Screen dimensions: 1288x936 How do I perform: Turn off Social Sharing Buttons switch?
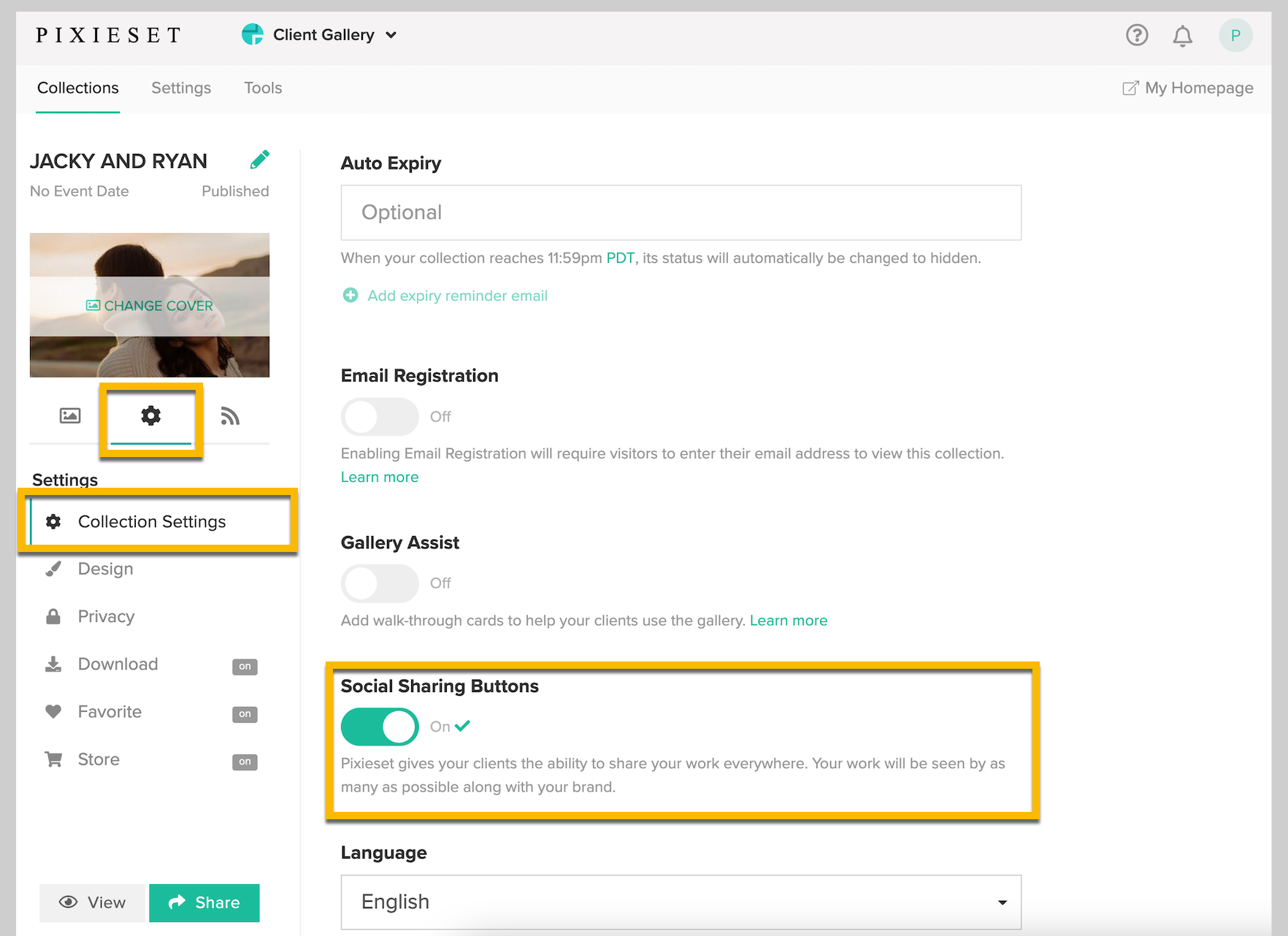(380, 726)
